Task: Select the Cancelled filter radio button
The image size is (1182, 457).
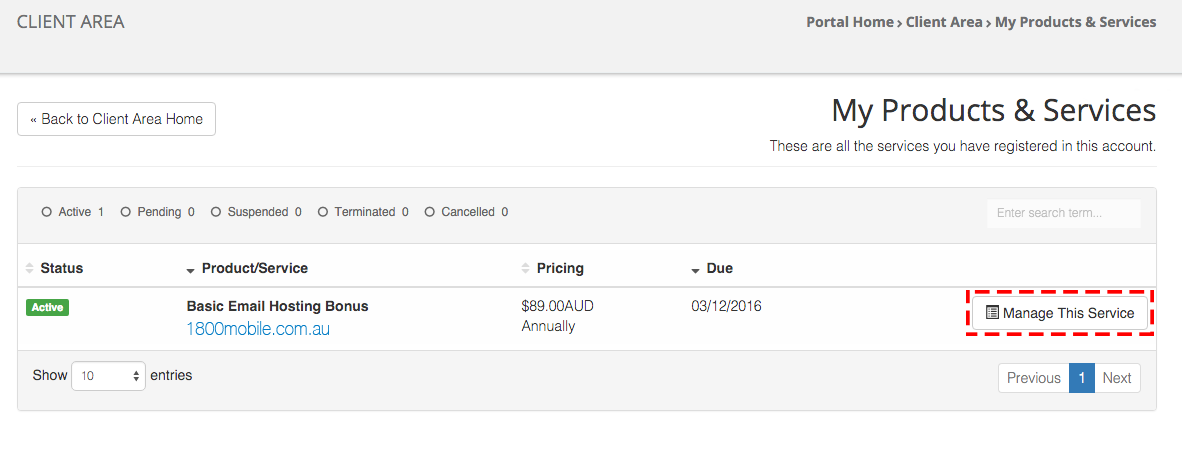Action: click(x=430, y=213)
